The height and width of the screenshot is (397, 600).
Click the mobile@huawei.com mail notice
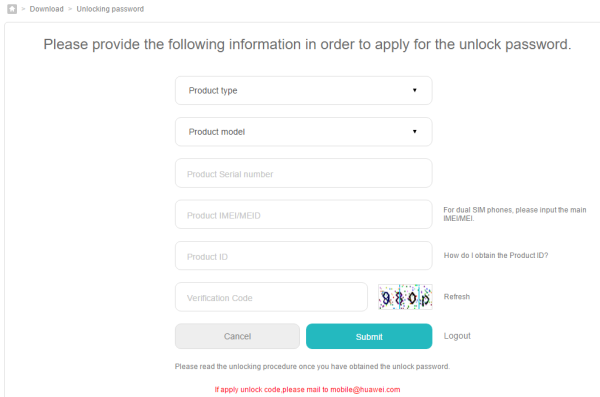coord(307,389)
